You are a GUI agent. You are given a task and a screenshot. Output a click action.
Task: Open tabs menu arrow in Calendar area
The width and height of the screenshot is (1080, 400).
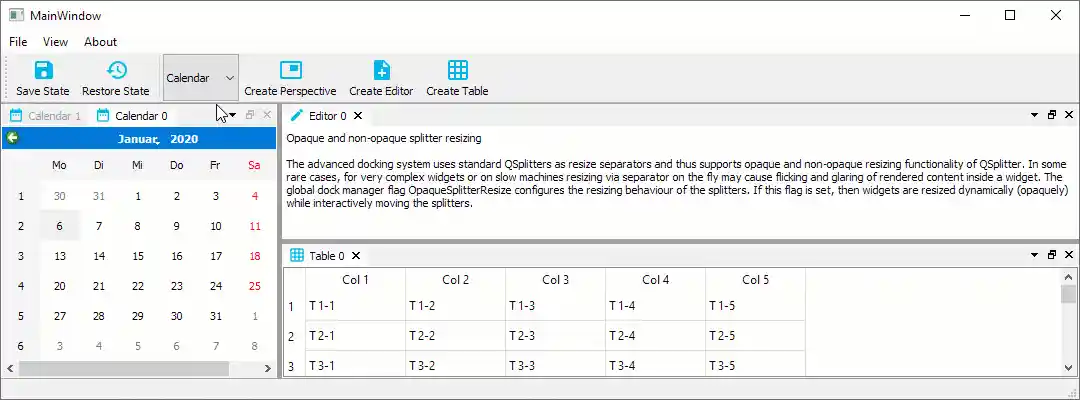pyautogui.click(x=232, y=115)
